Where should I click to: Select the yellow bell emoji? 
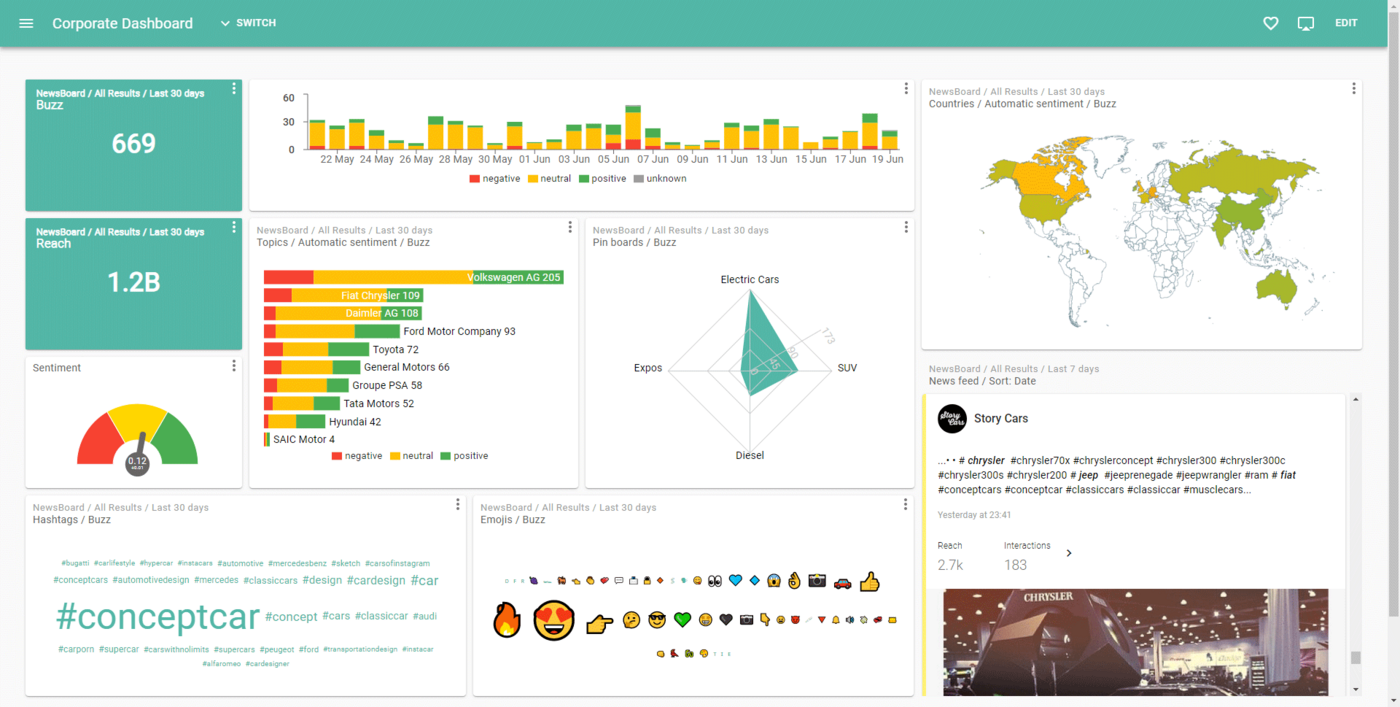tap(835, 620)
